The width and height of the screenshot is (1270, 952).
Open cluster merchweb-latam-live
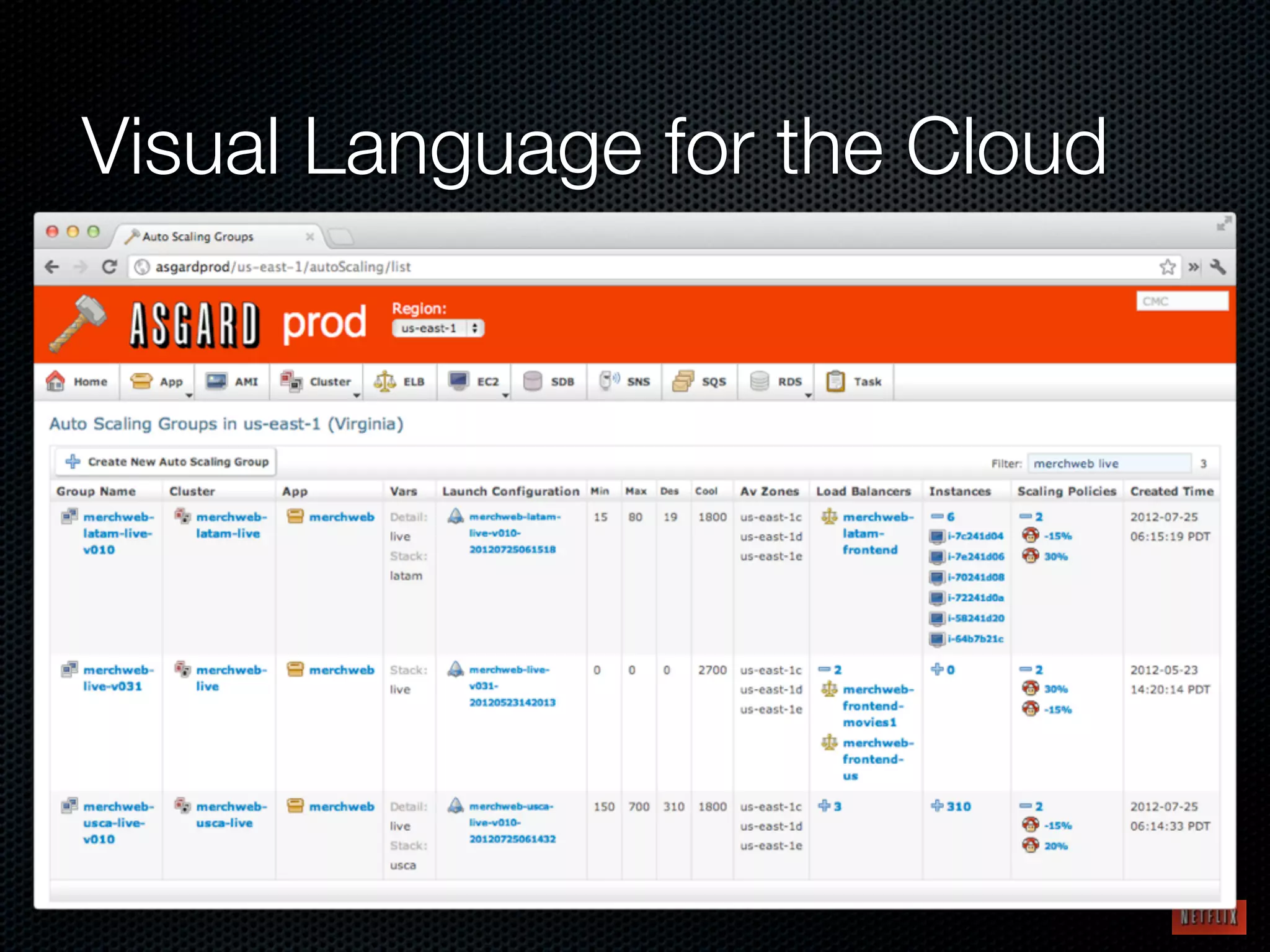tap(231, 525)
